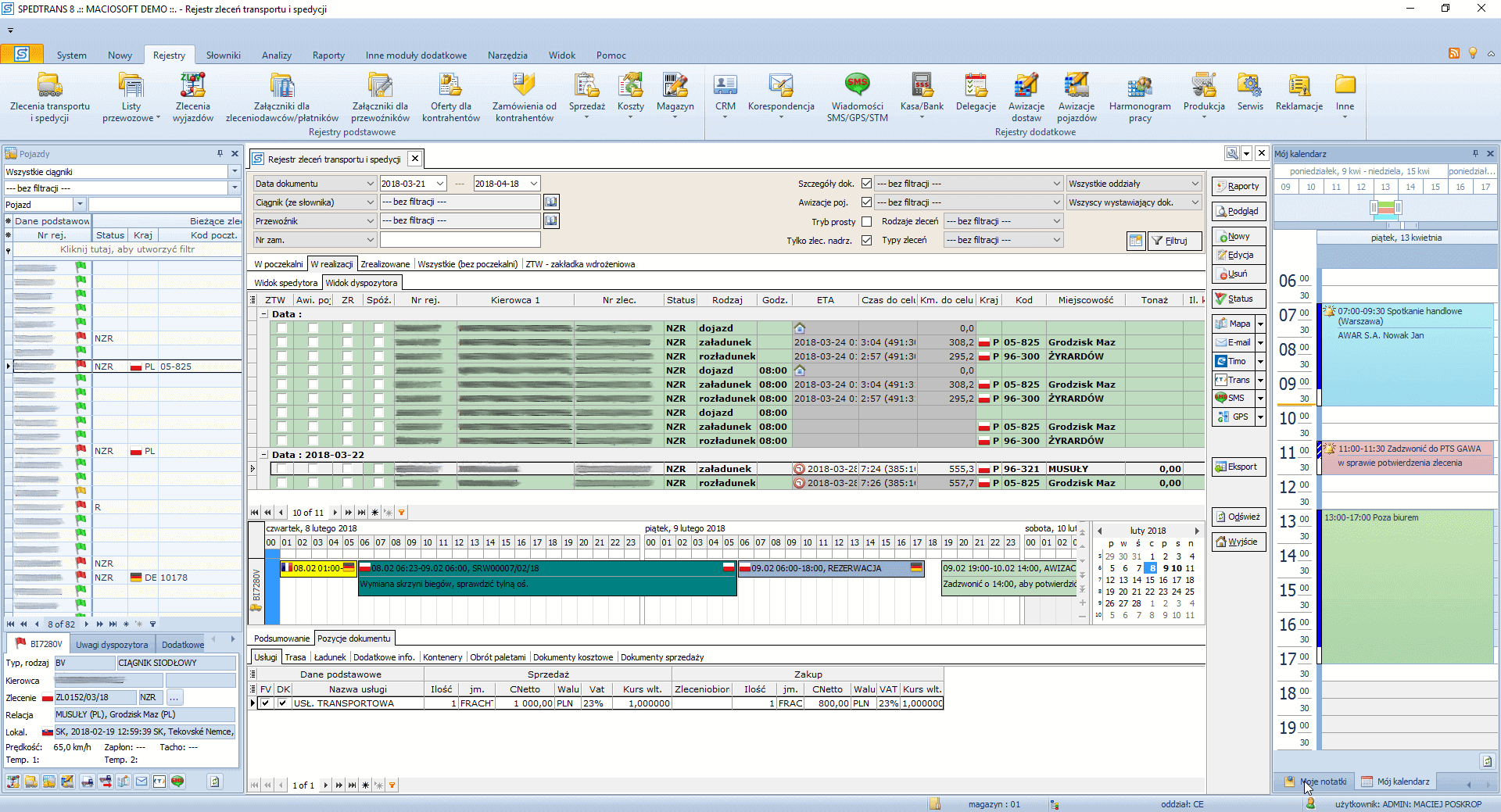
Task: Toggle DK checkbox for USŁ. TRANSPORTOWA row
Action: (283, 703)
